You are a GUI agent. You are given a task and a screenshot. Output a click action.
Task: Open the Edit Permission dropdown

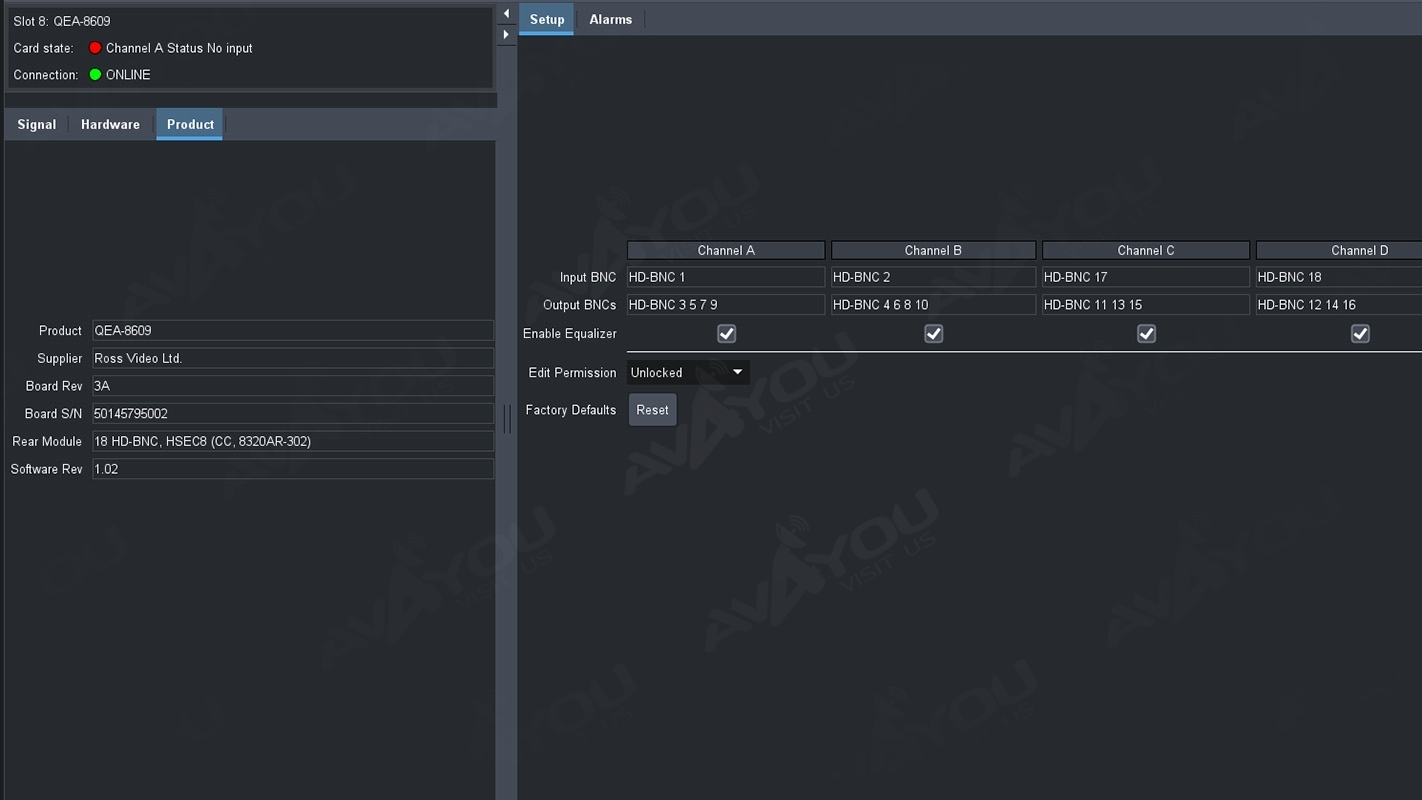click(x=688, y=373)
